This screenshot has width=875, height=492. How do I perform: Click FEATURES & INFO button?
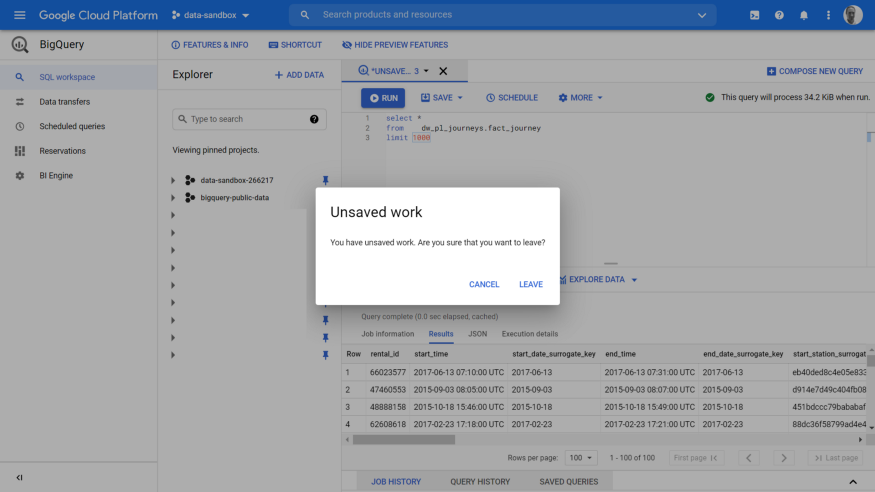pyautogui.click(x=210, y=45)
